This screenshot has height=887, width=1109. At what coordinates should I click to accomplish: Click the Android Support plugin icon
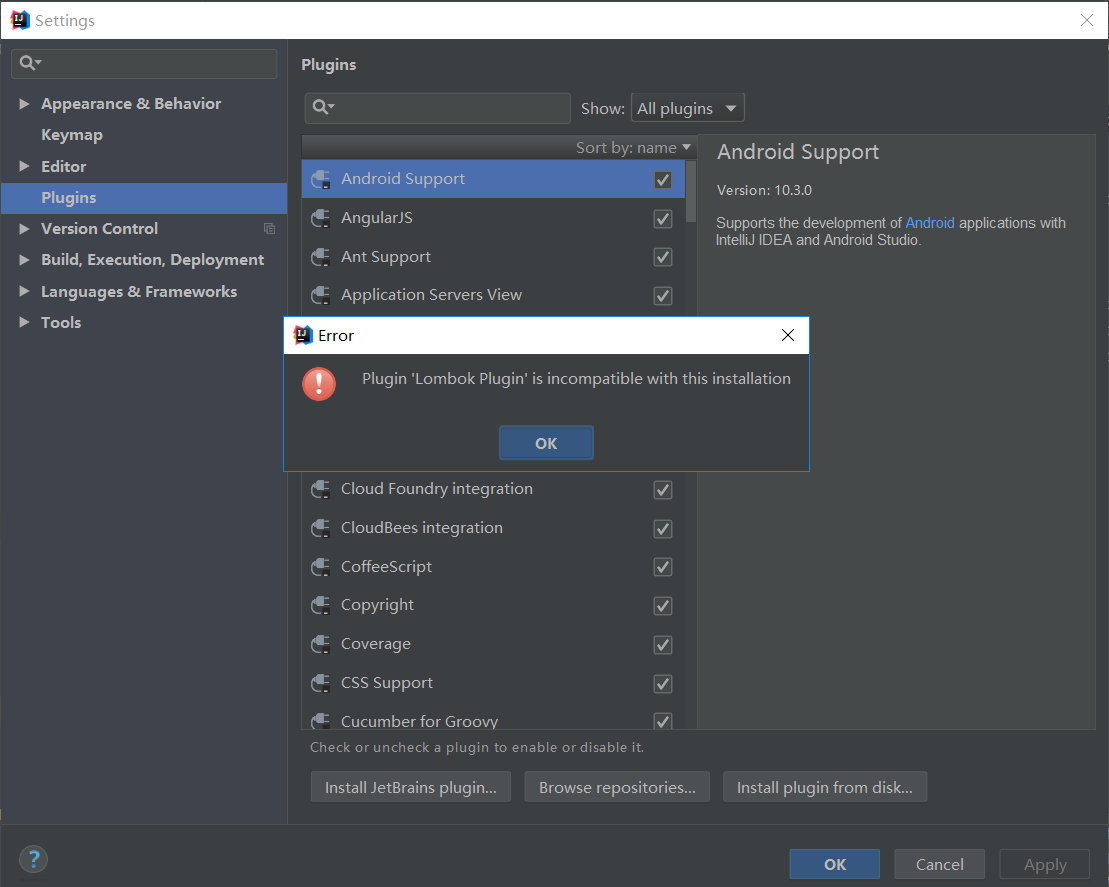click(x=320, y=179)
